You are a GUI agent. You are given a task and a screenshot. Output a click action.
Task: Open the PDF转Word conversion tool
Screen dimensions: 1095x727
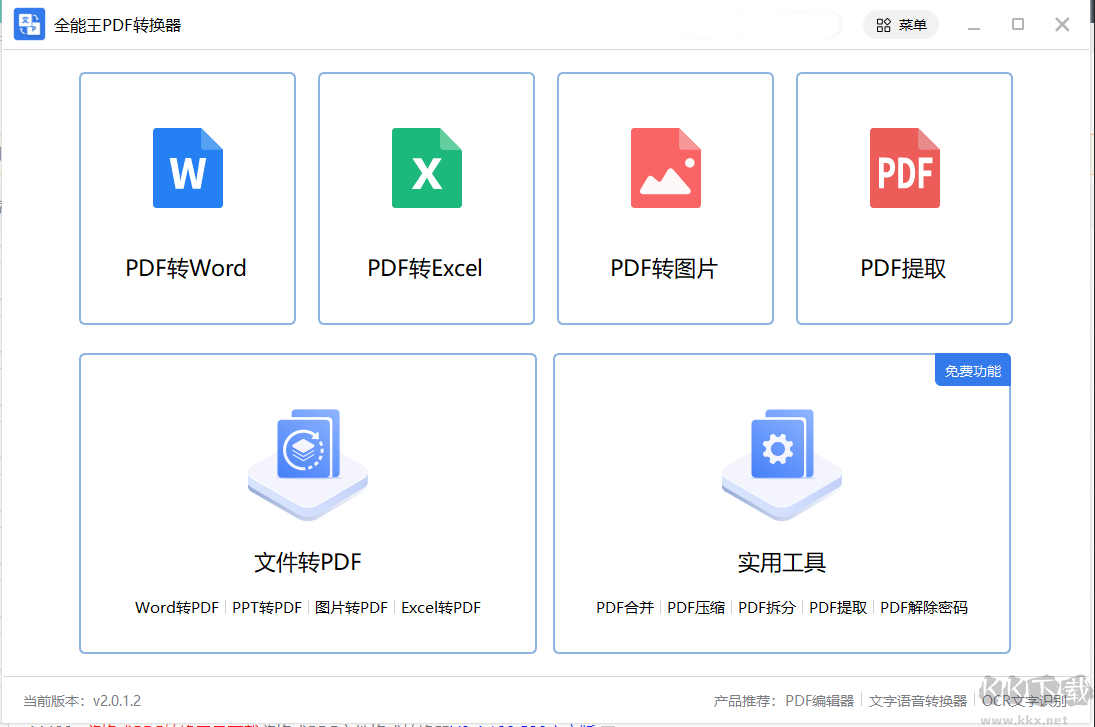point(187,198)
